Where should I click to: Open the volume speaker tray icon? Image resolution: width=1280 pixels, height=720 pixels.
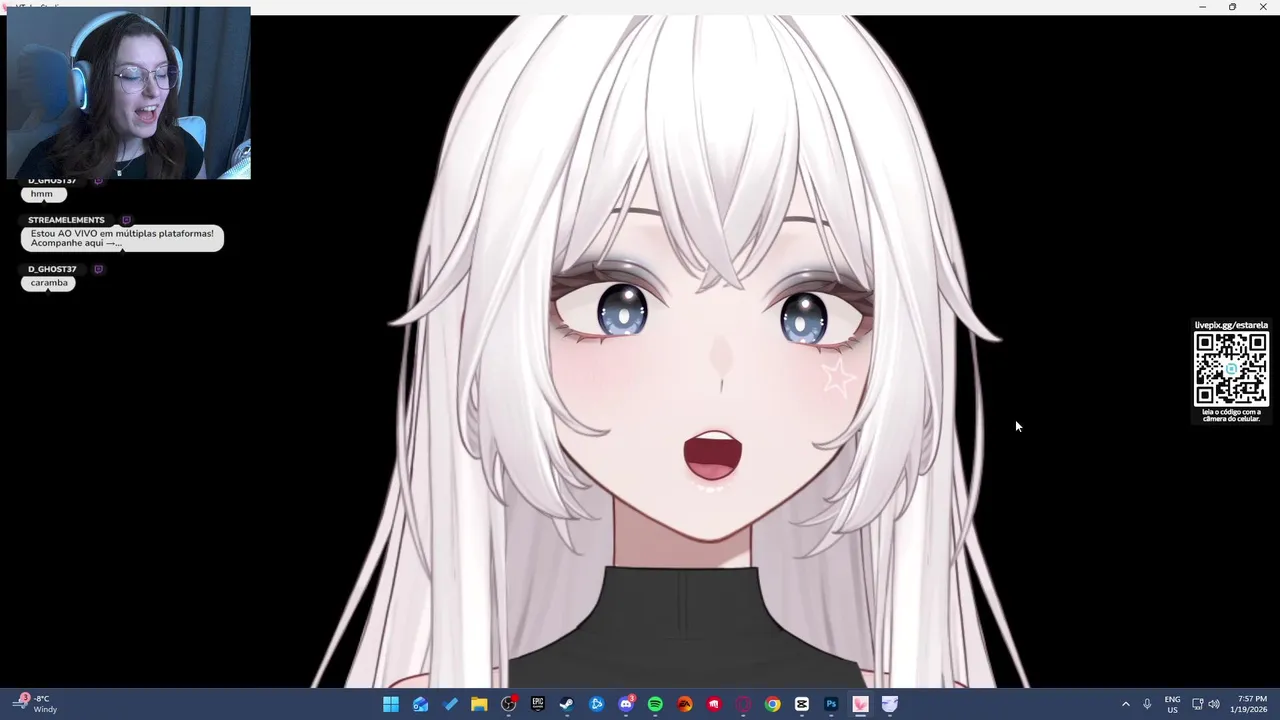coord(1214,704)
